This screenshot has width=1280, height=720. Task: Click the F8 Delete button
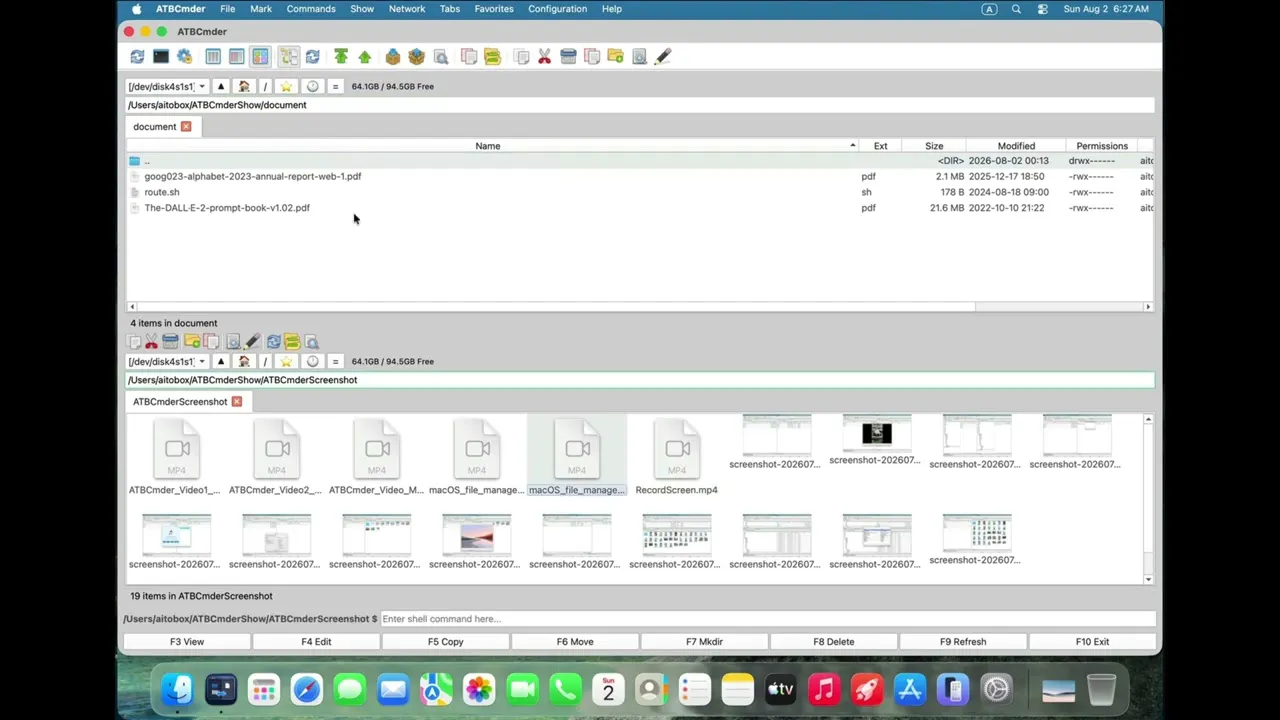pyautogui.click(x=834, y=642)
